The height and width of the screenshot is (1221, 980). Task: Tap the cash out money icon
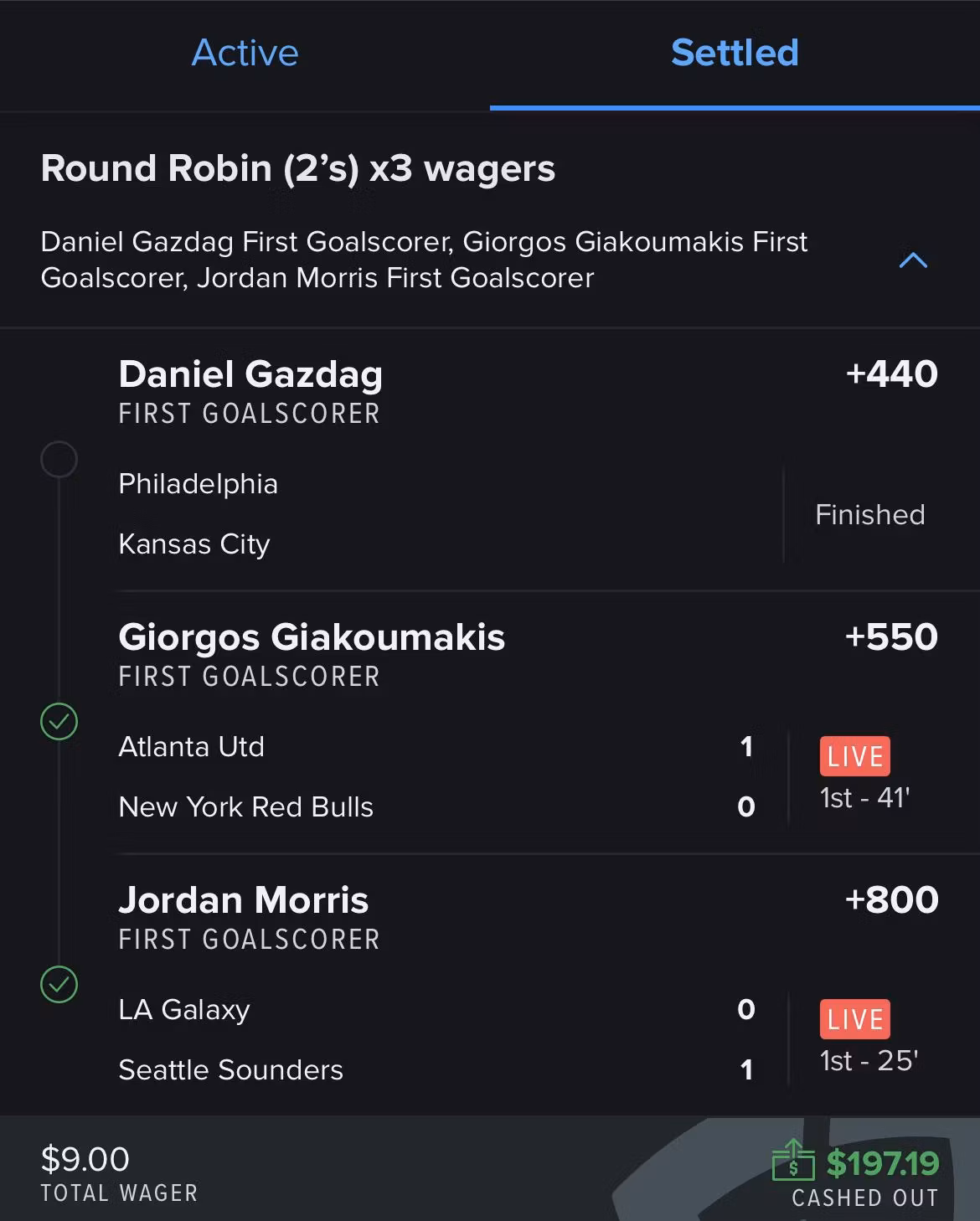click(x=792, y=1161)
